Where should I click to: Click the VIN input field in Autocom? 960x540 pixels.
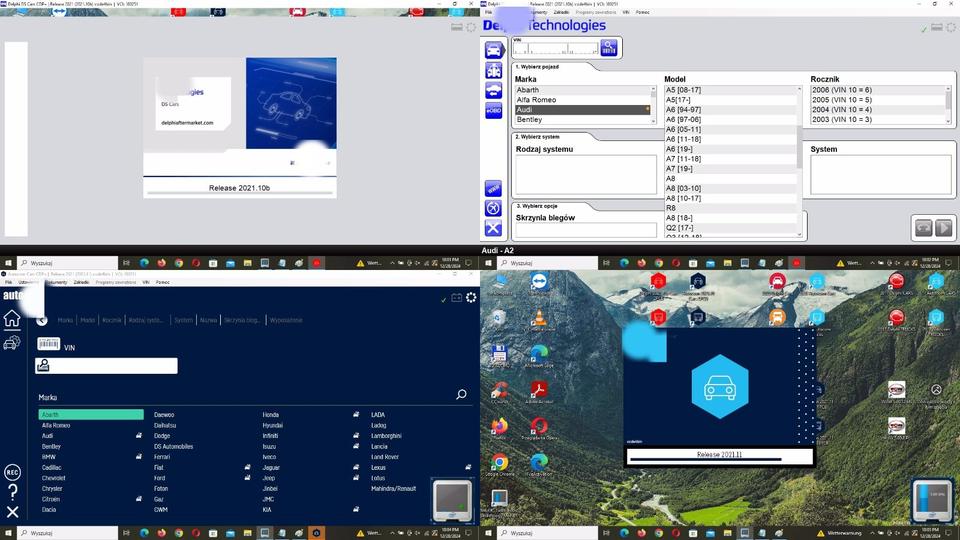[107, 366]
